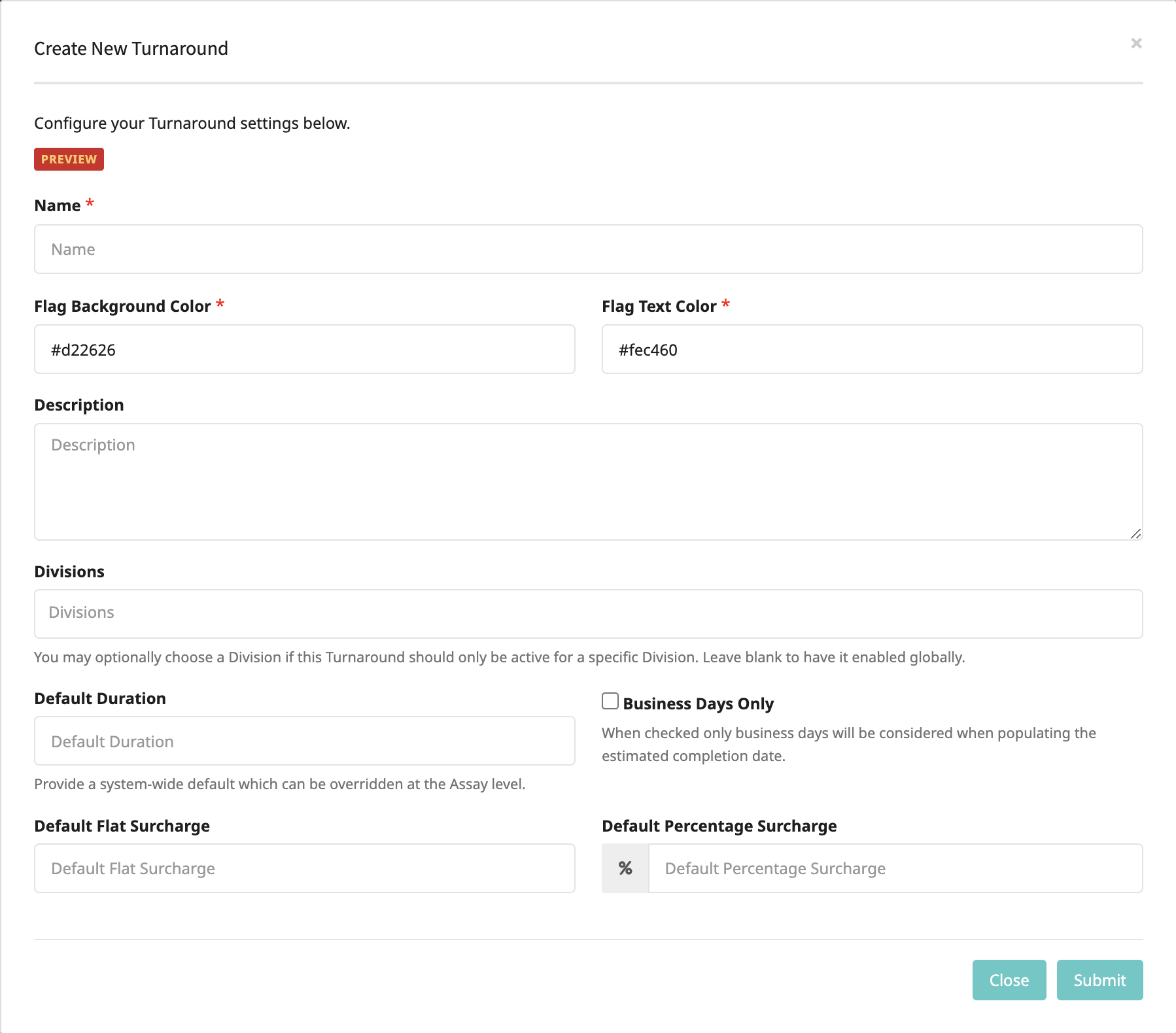Viewport: 1176px width, 1033px height.
Task: Click the Name field label
Action: [57, 205]
